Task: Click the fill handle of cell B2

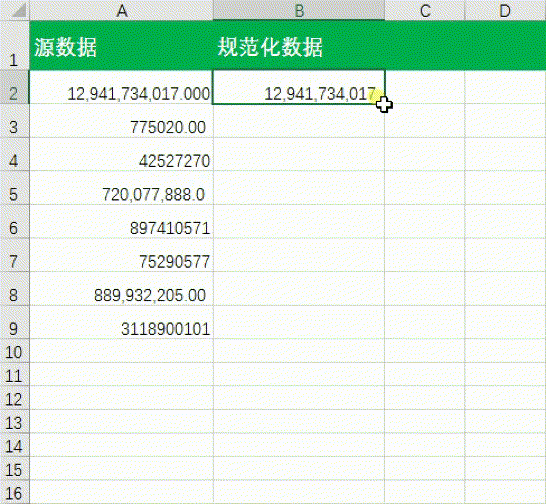Action: (385, 104)
